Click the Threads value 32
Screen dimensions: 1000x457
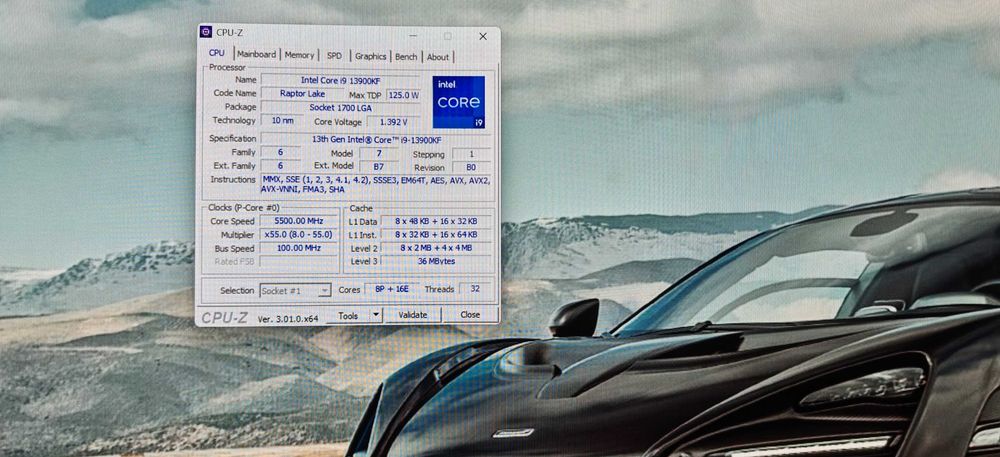pos(475,289)
